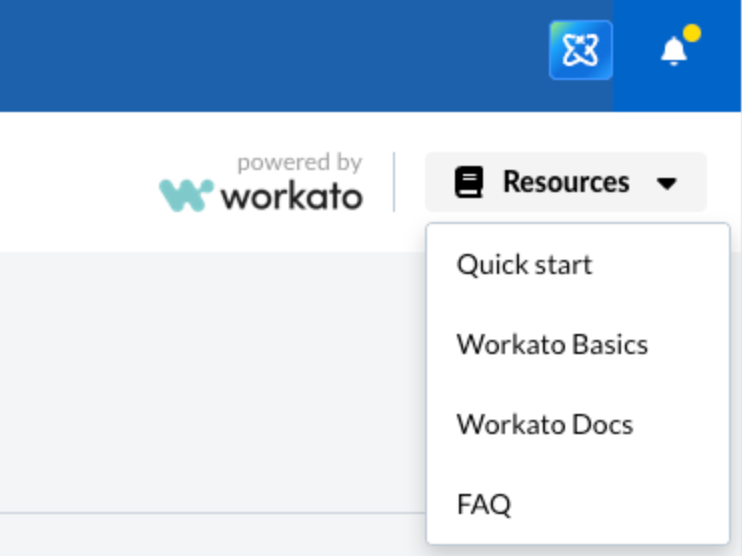Click the black triangle caret next to Resources
The image size is (742, 556).
[x=667, y=184]
